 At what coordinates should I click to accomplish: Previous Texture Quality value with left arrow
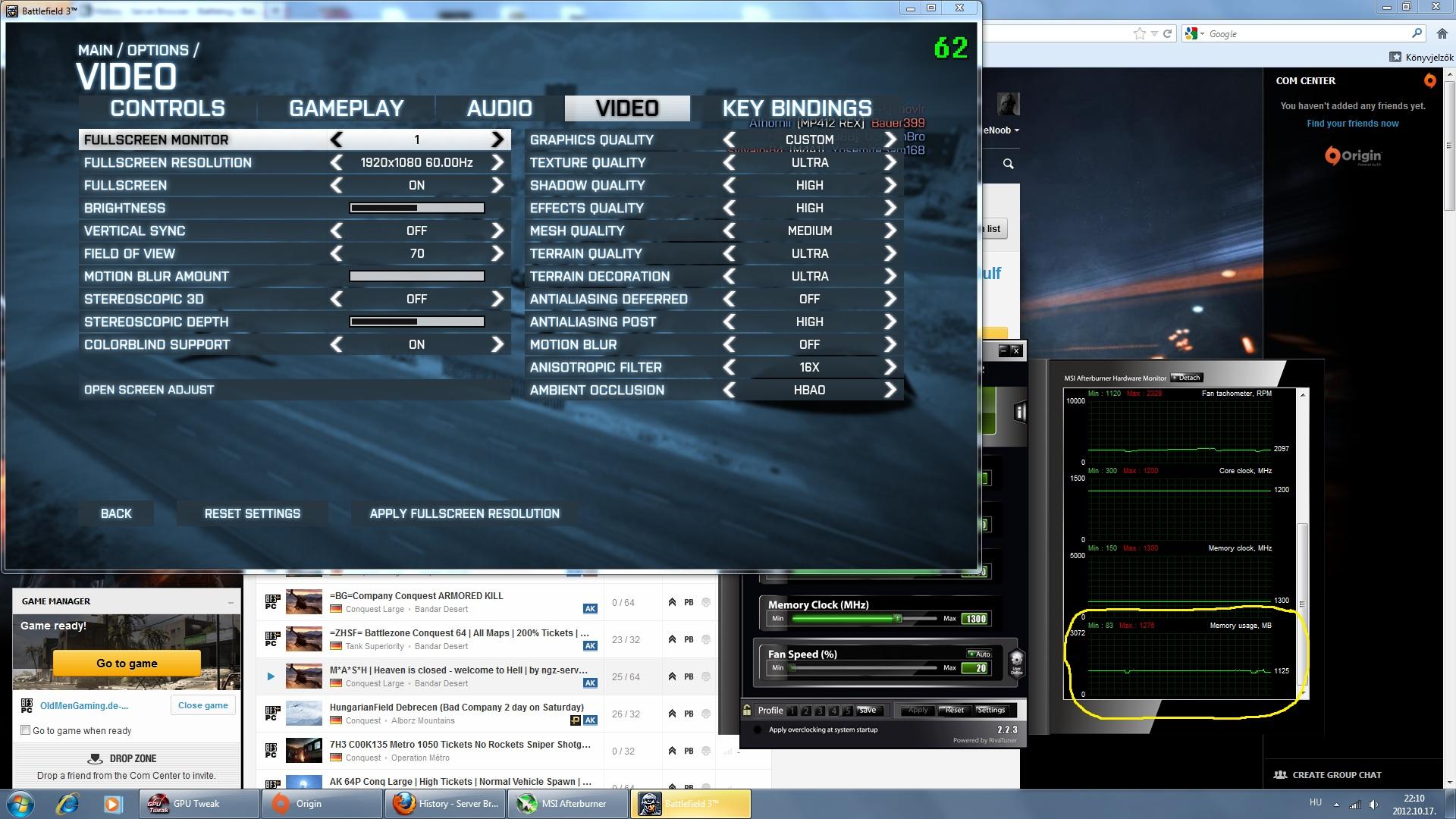pyautogui.click(x=730, y=162)
